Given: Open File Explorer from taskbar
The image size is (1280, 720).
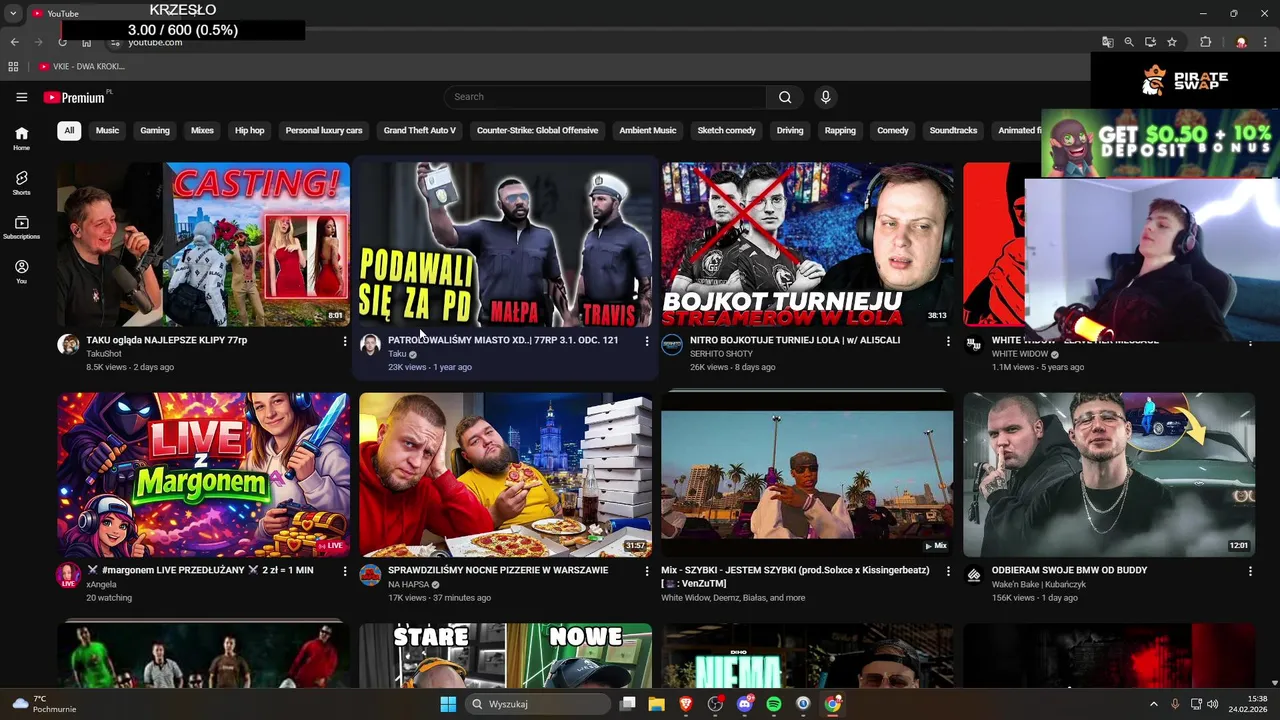Looking at the screenshot, I should (657, 704).
